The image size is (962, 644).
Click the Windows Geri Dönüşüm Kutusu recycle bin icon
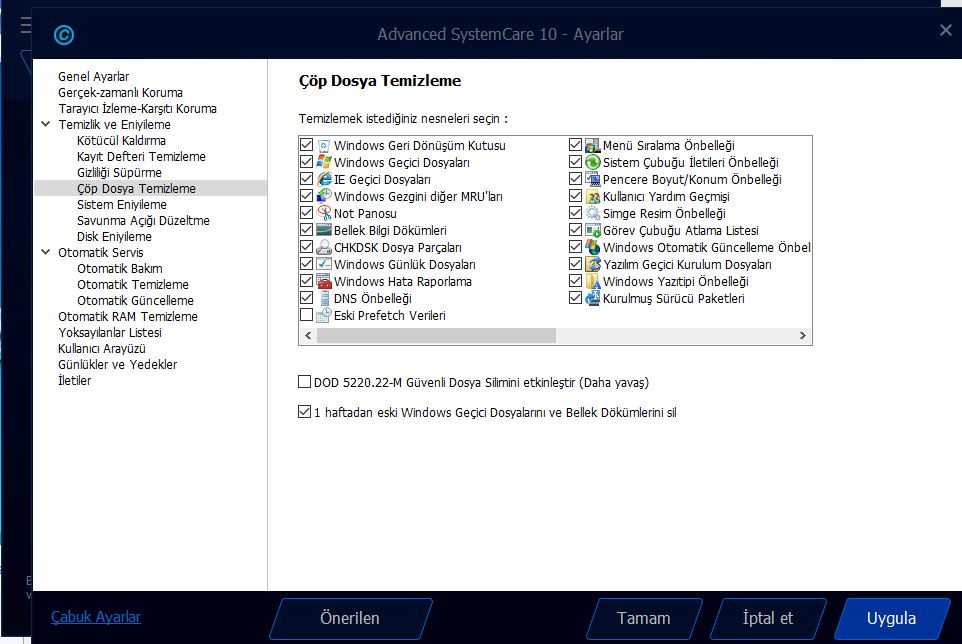click(323, 145)
